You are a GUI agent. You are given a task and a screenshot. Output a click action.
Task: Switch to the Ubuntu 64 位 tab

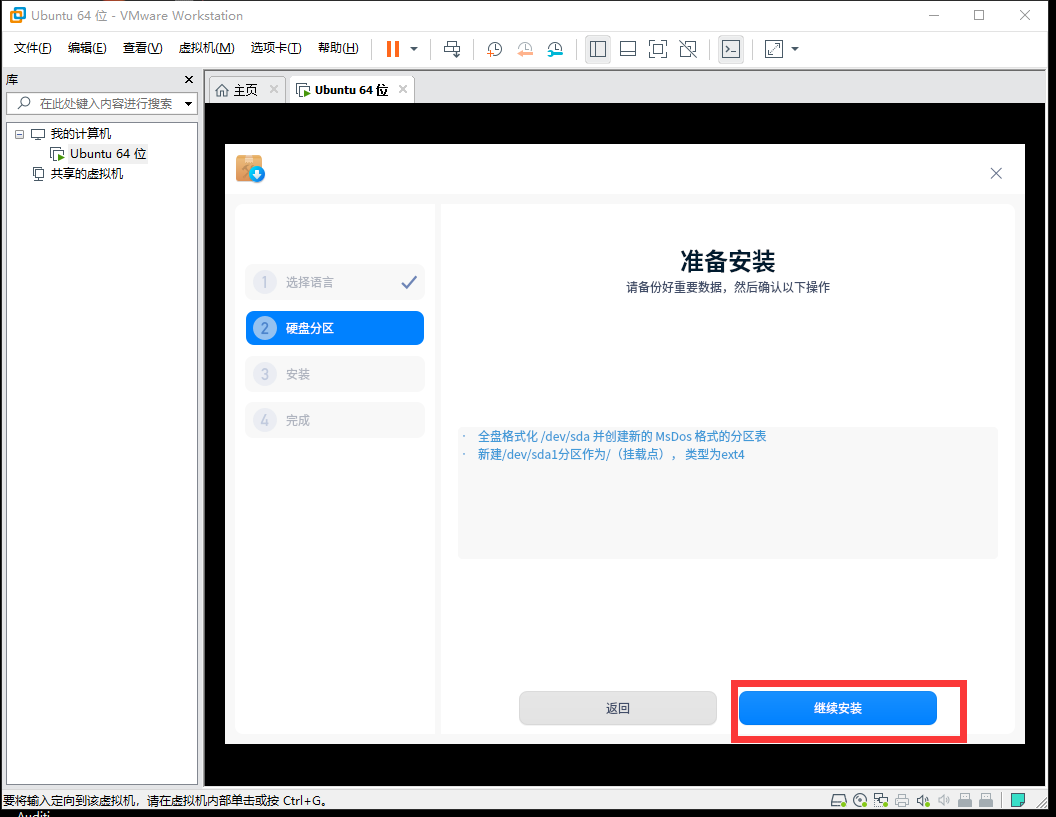click(351, 90)
